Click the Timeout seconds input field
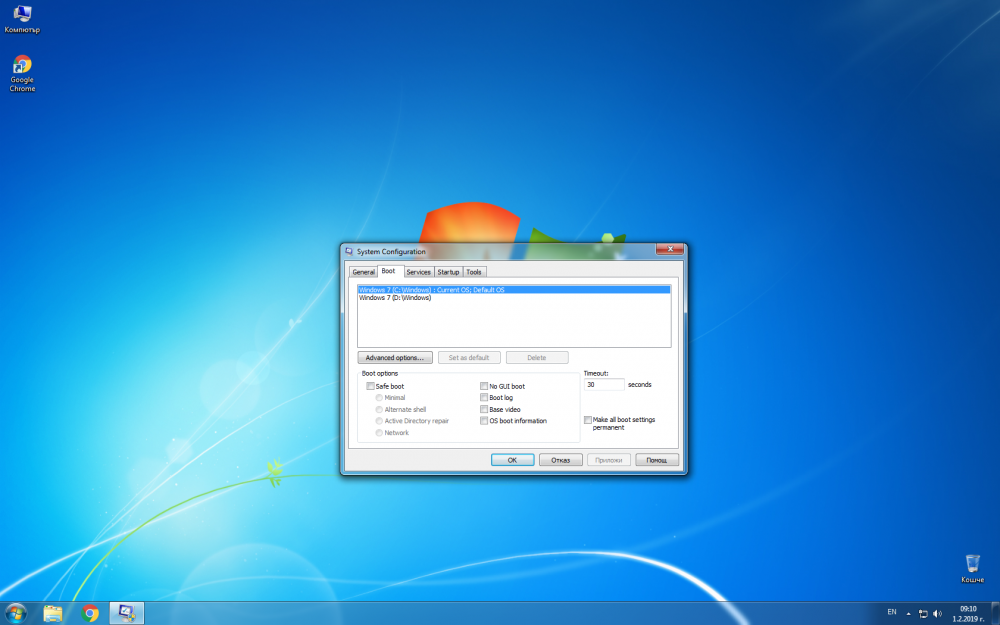Image resolution: width=1000 pixels, height=625 pixels. tap(604, 385)
